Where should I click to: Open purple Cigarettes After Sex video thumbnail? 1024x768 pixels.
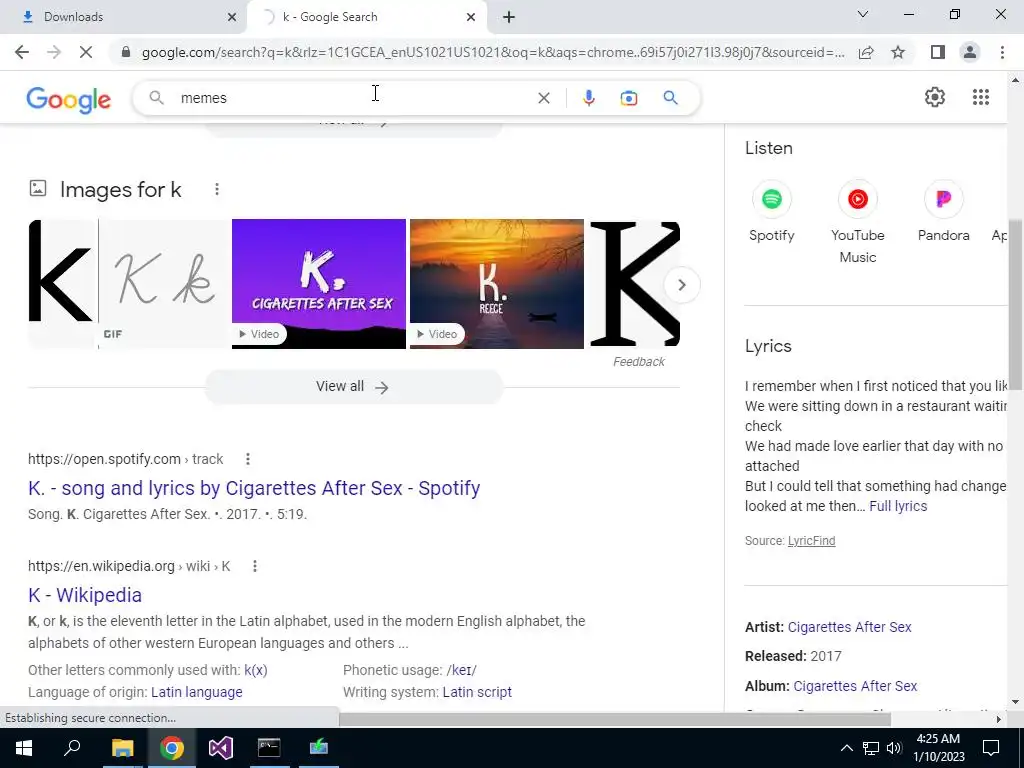pyautogui.click(x=319, y=284)
